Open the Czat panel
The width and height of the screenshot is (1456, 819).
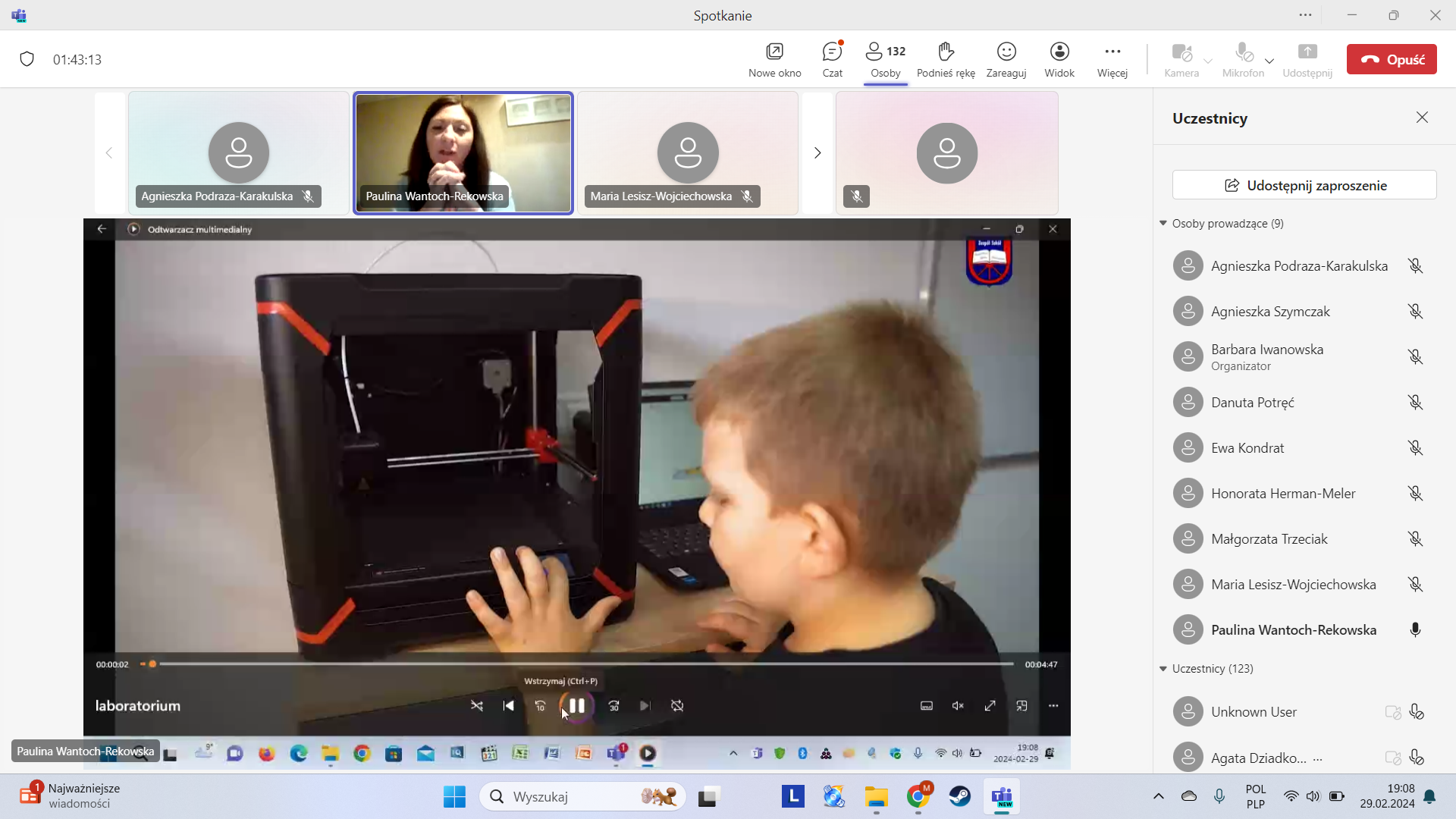click(832, 60)
